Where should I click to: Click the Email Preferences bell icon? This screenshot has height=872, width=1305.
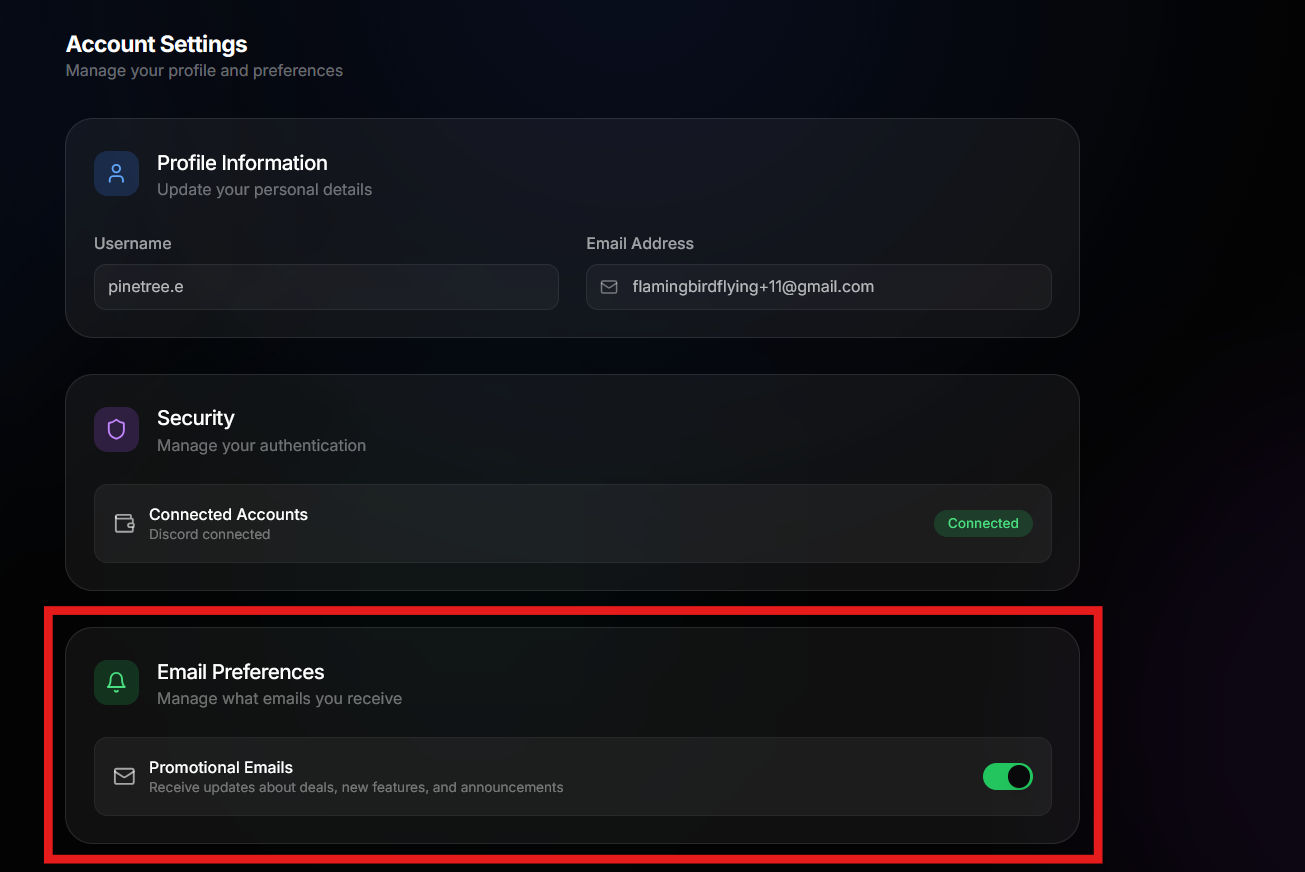(116, 682)
